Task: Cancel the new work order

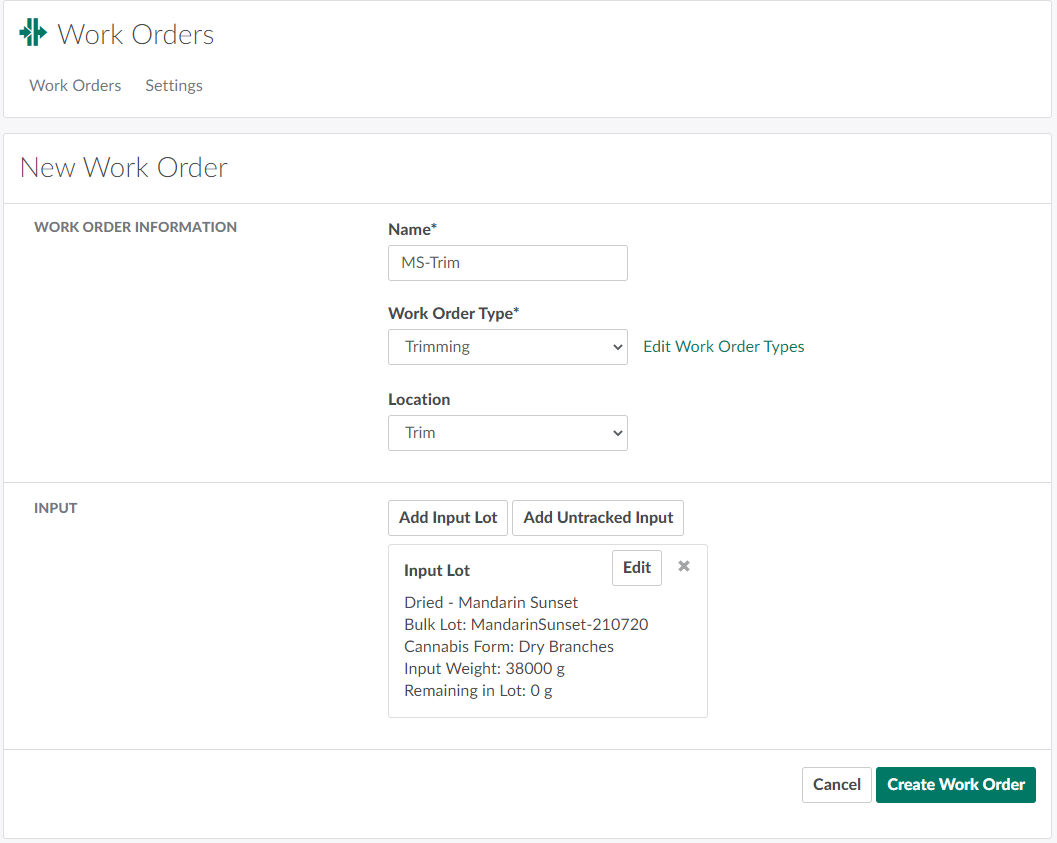Action: coord(836,785)
